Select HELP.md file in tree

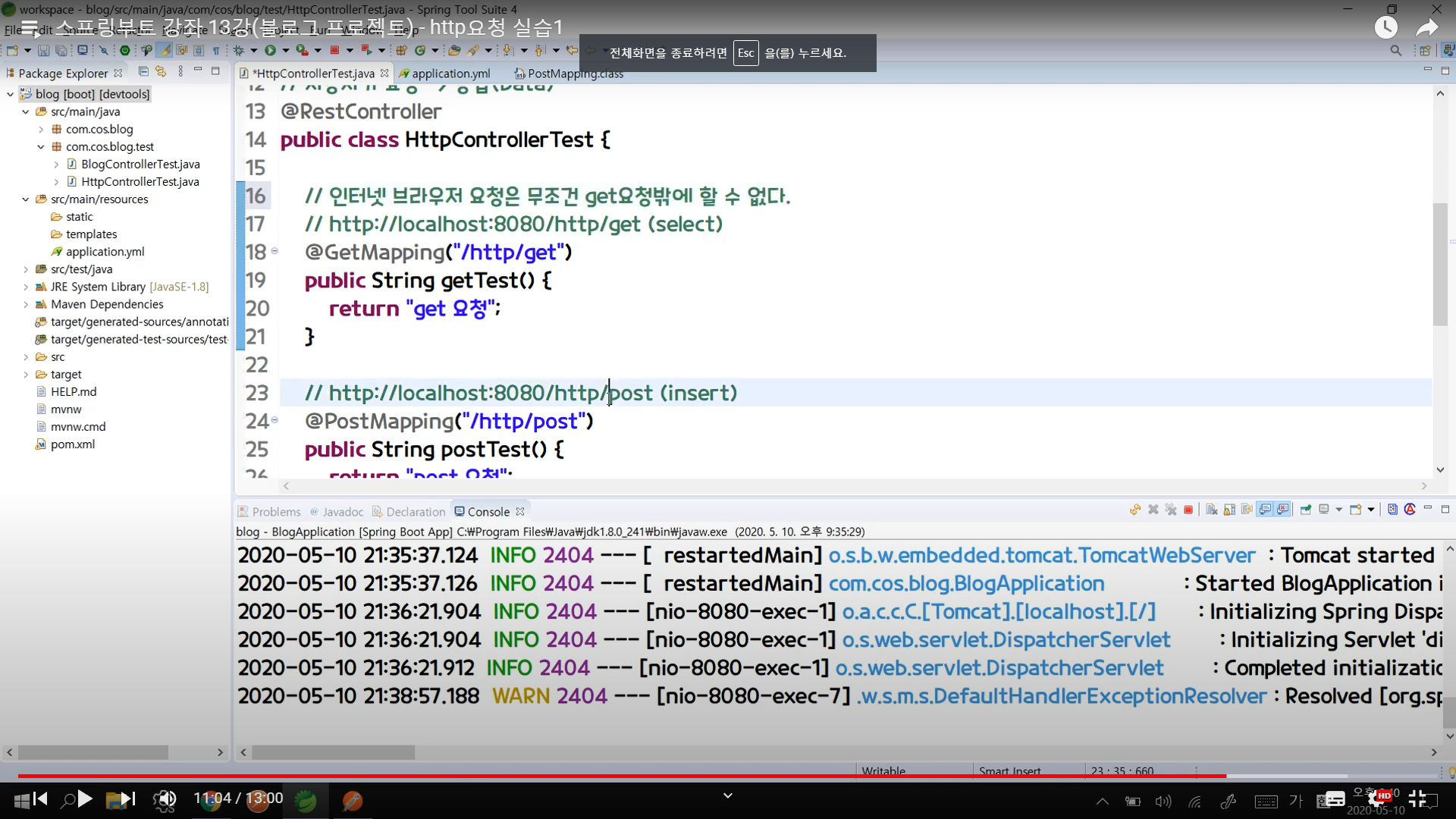coord(74,391)
